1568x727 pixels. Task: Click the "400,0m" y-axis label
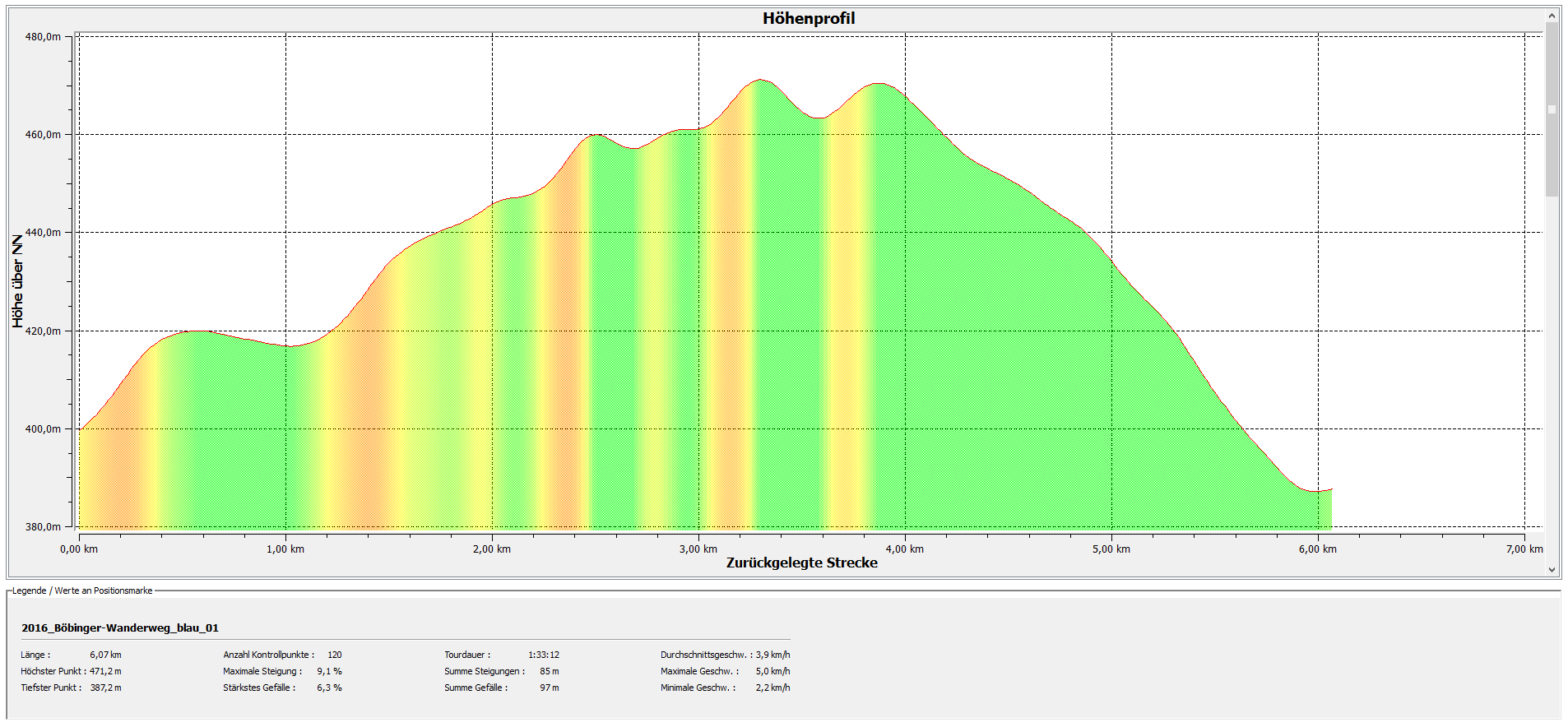[43, 429]
